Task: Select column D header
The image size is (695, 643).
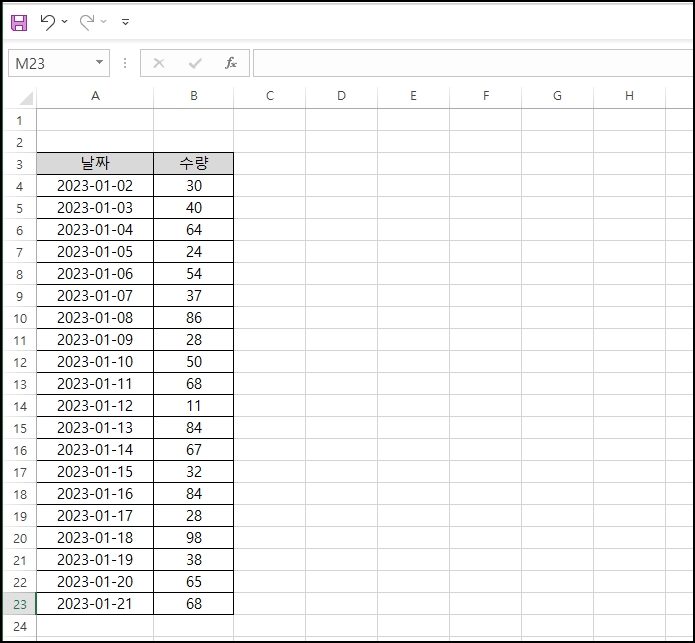Action: point(341,96)
